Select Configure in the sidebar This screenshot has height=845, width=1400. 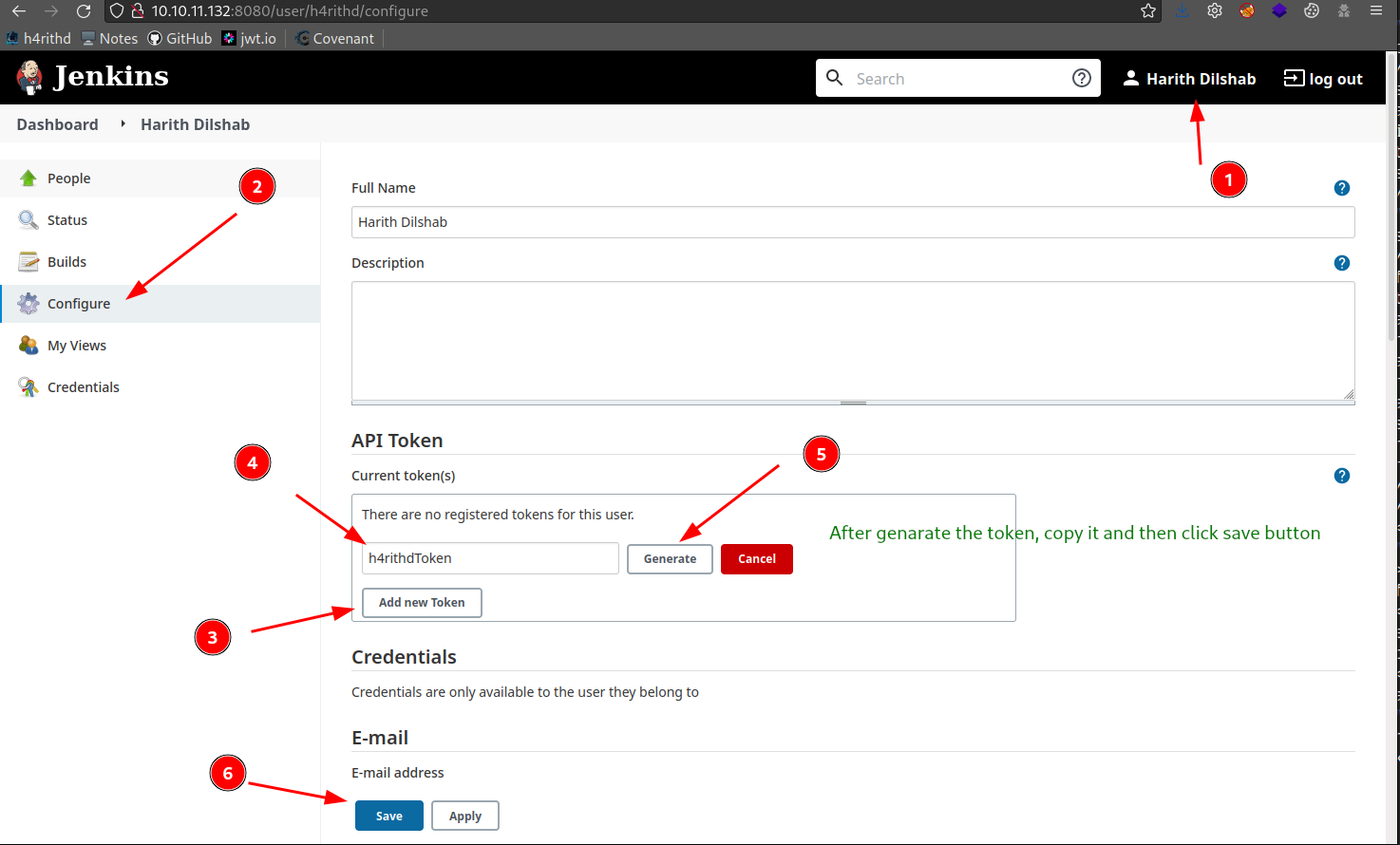click(160, 304)
